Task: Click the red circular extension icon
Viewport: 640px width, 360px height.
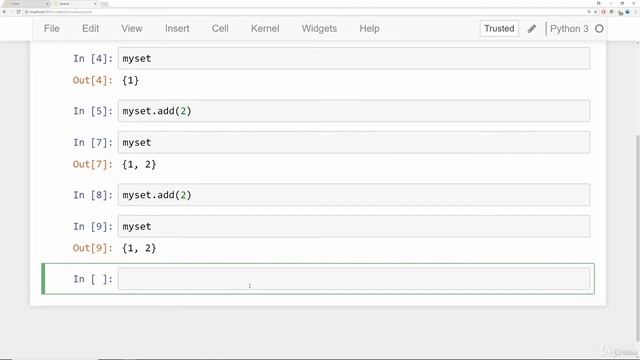Action: [604, 12]
